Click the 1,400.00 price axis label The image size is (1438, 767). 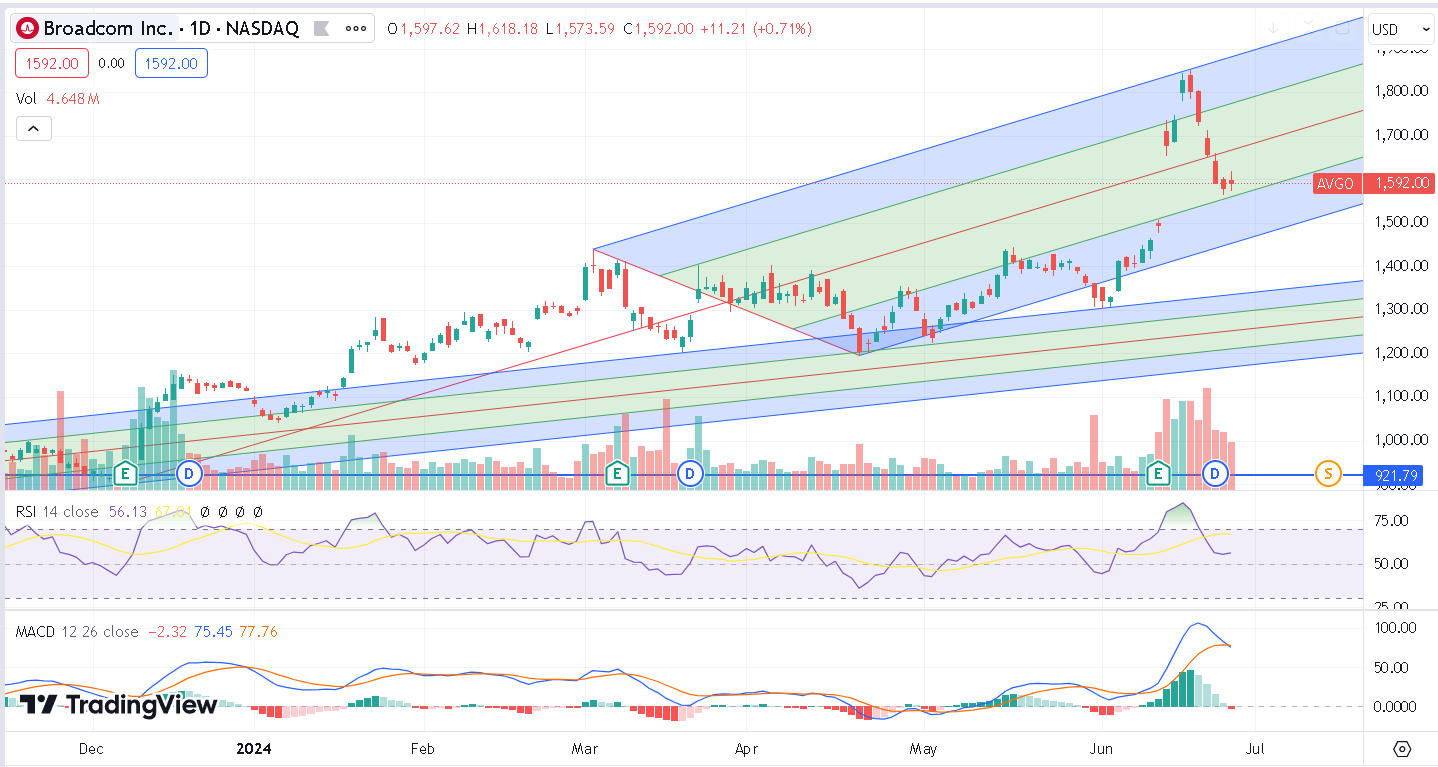click(x=1401, y=265)
